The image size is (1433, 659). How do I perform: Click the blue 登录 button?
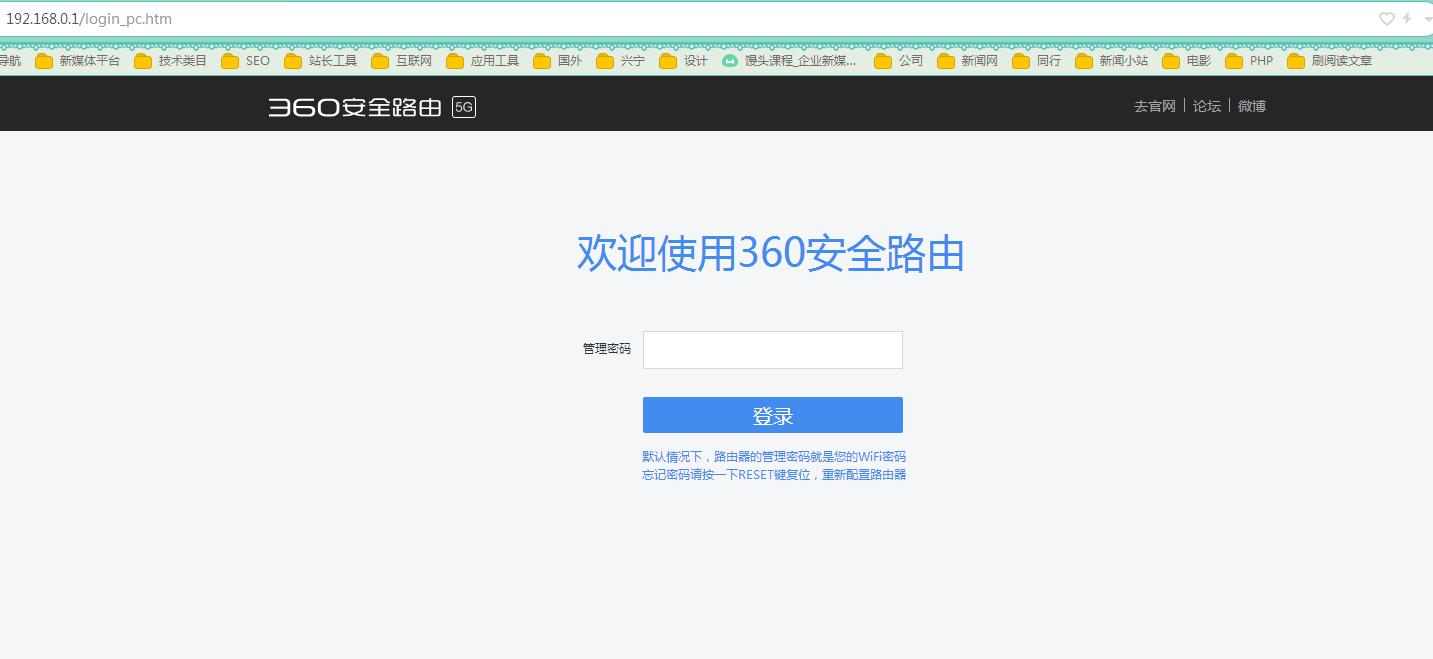click(x=772, y=414)
